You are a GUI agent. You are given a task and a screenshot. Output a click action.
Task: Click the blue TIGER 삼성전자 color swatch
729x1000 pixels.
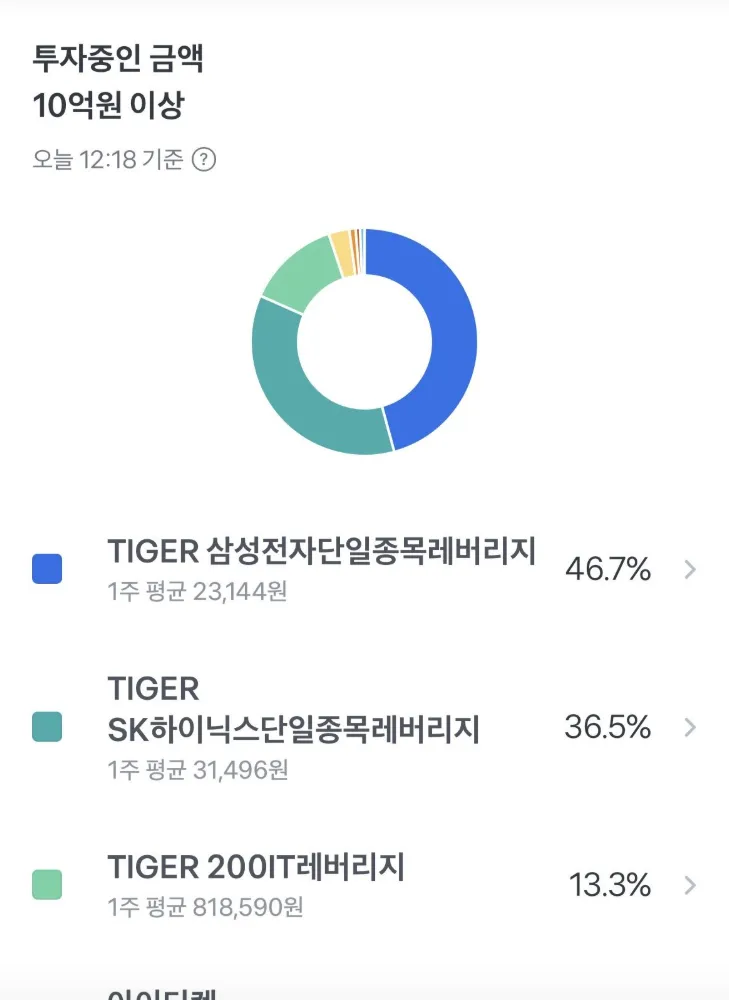(x=47, y=569)
